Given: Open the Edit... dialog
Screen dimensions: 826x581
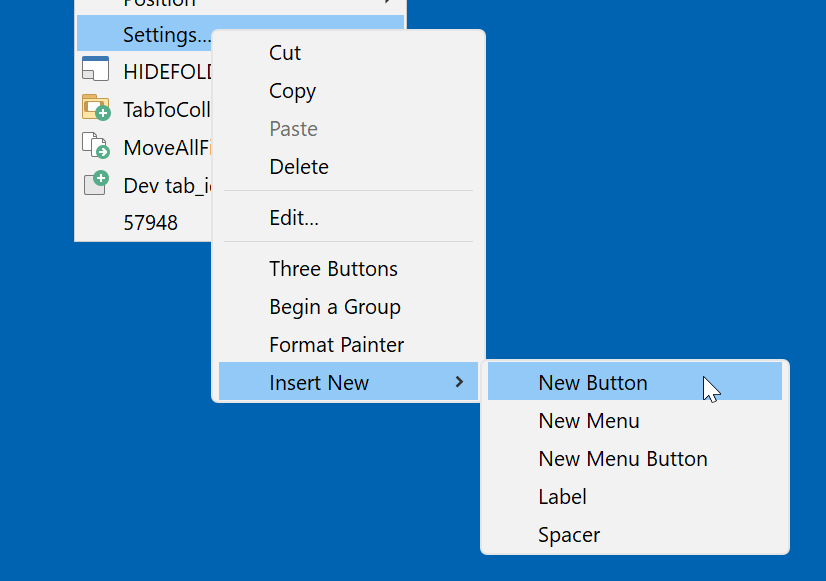Looking at the screenshot, I should pos(293,217).
